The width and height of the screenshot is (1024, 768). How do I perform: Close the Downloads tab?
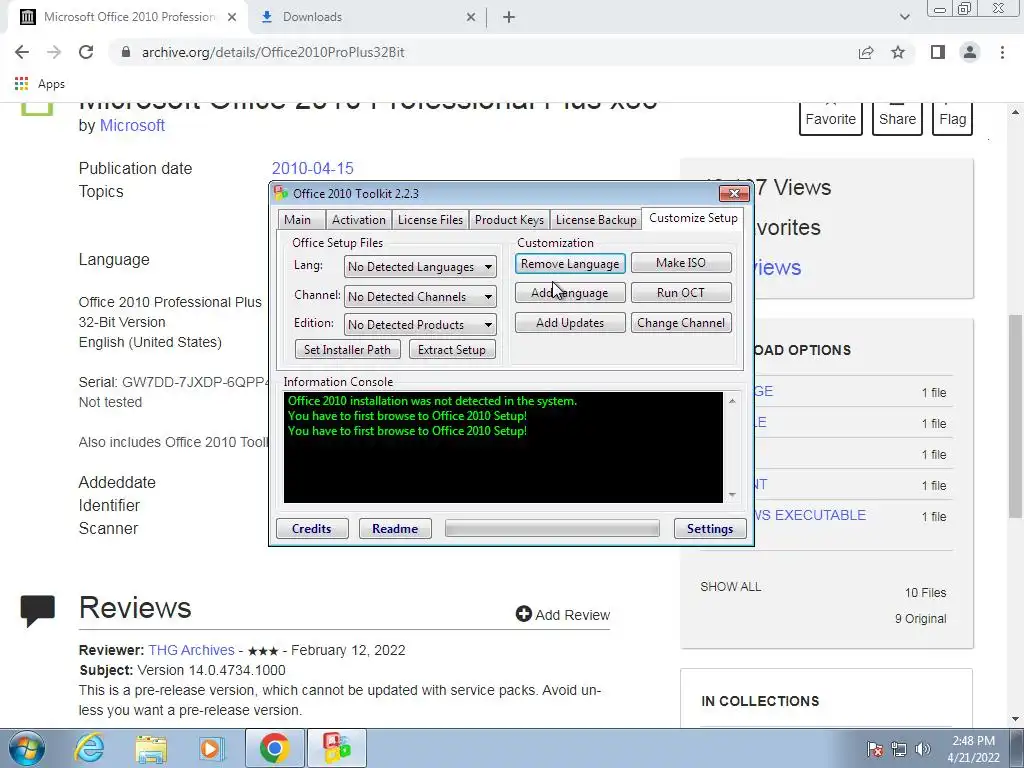471,17
